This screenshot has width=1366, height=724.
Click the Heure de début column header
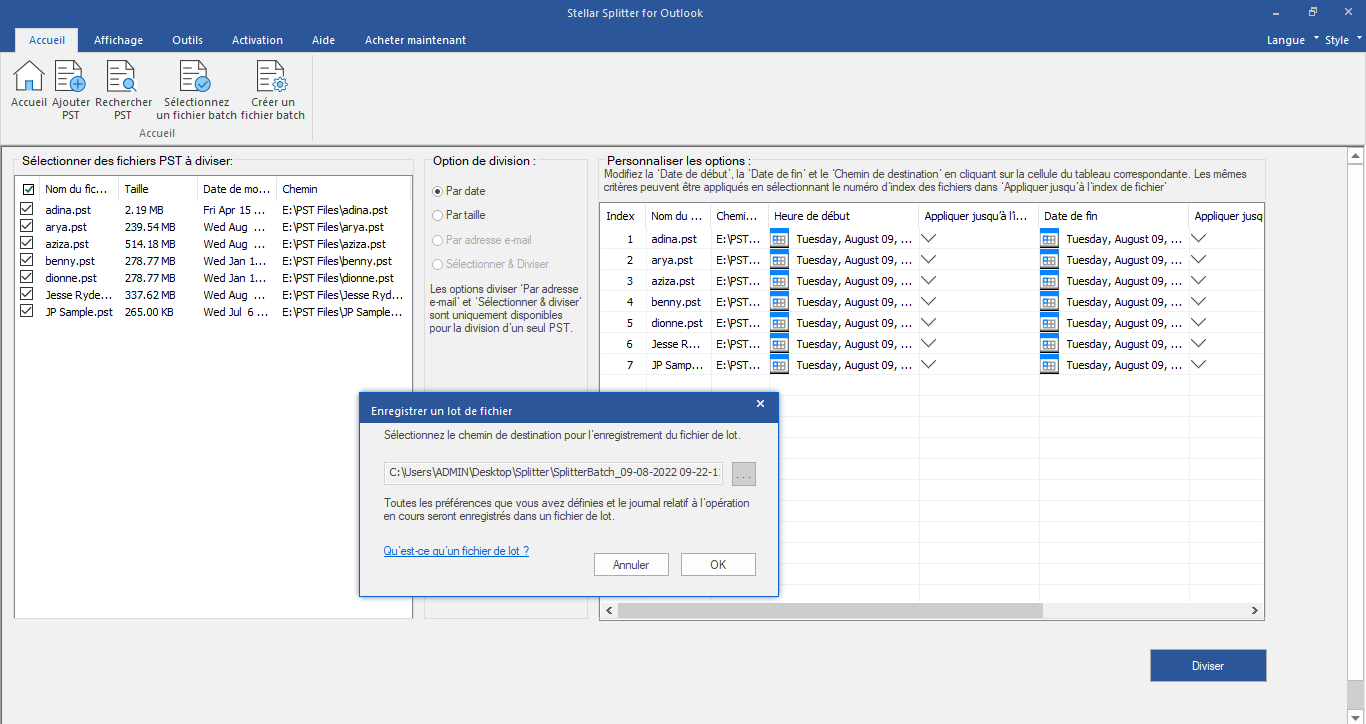click(844, 216)
